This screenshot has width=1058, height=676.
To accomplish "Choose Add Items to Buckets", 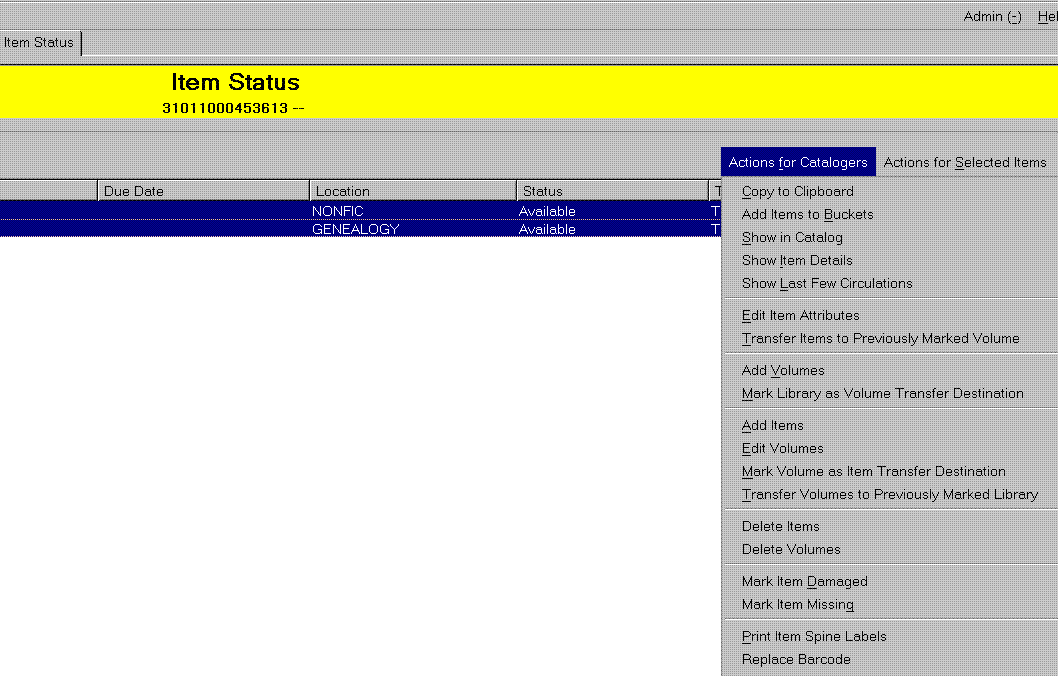I will (x=807, y=214).
